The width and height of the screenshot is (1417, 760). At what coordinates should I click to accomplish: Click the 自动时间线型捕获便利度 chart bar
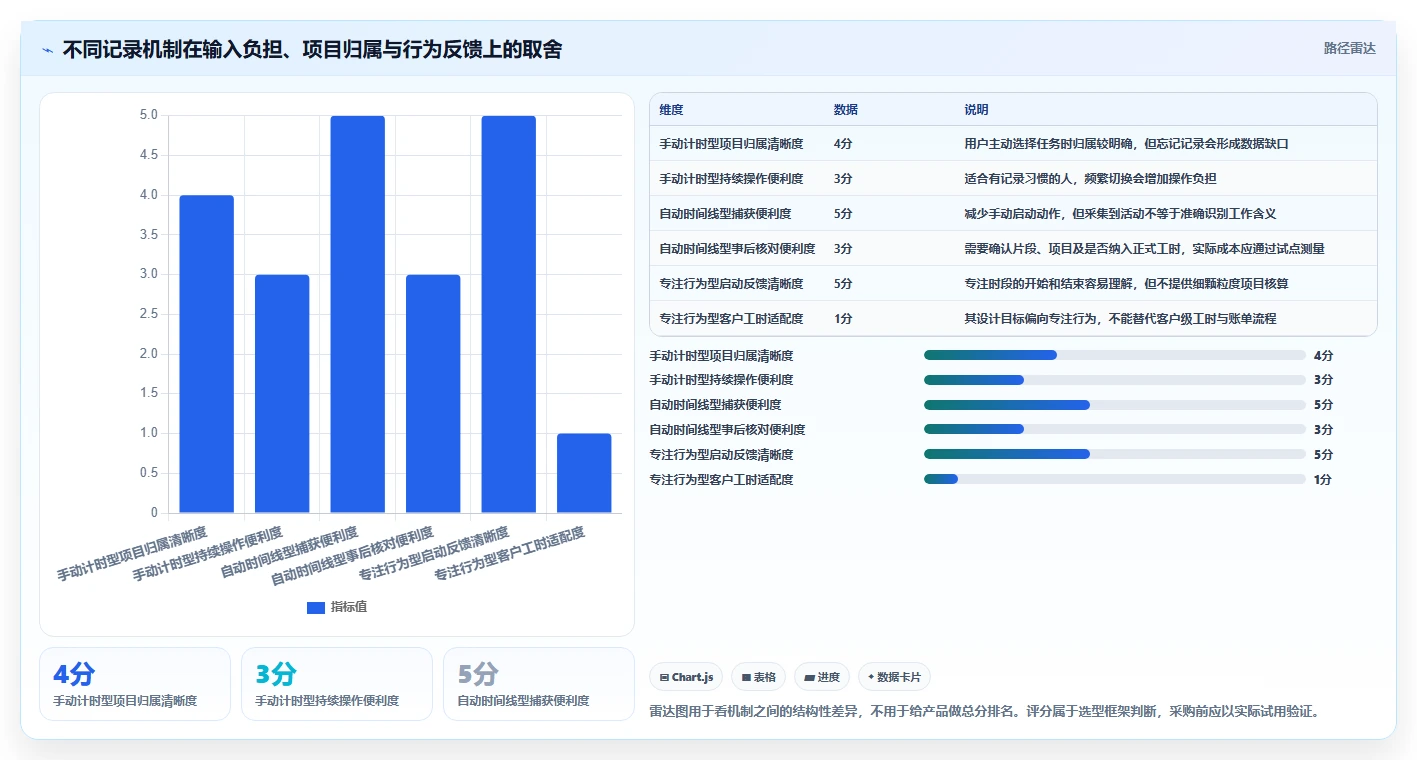click(x=358, y=314)
